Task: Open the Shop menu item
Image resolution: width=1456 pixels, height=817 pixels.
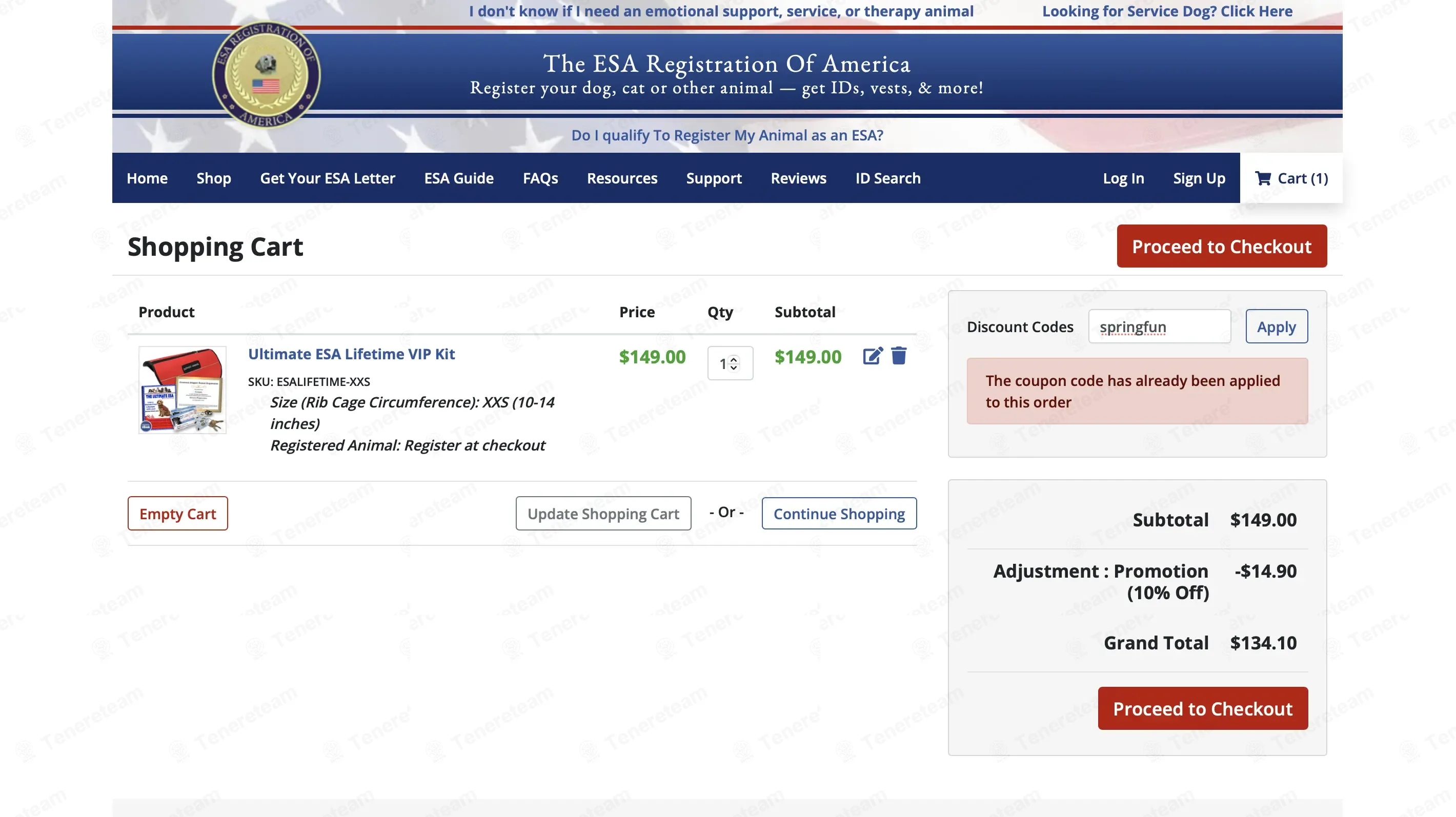Action: tap(214, 178)
